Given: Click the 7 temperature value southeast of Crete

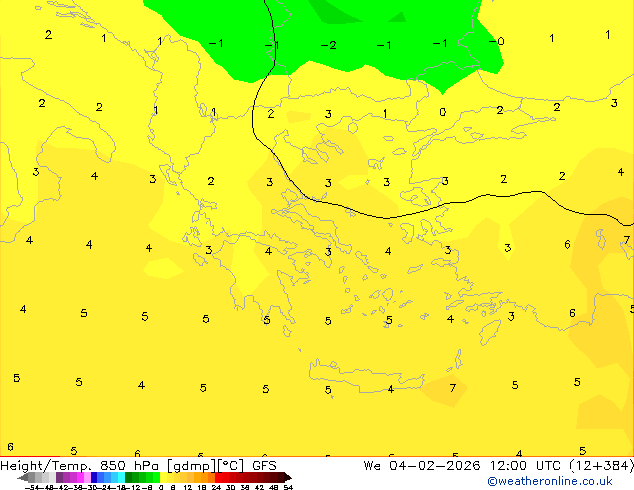Looking at the screenshot, I should tap(452, 388).
